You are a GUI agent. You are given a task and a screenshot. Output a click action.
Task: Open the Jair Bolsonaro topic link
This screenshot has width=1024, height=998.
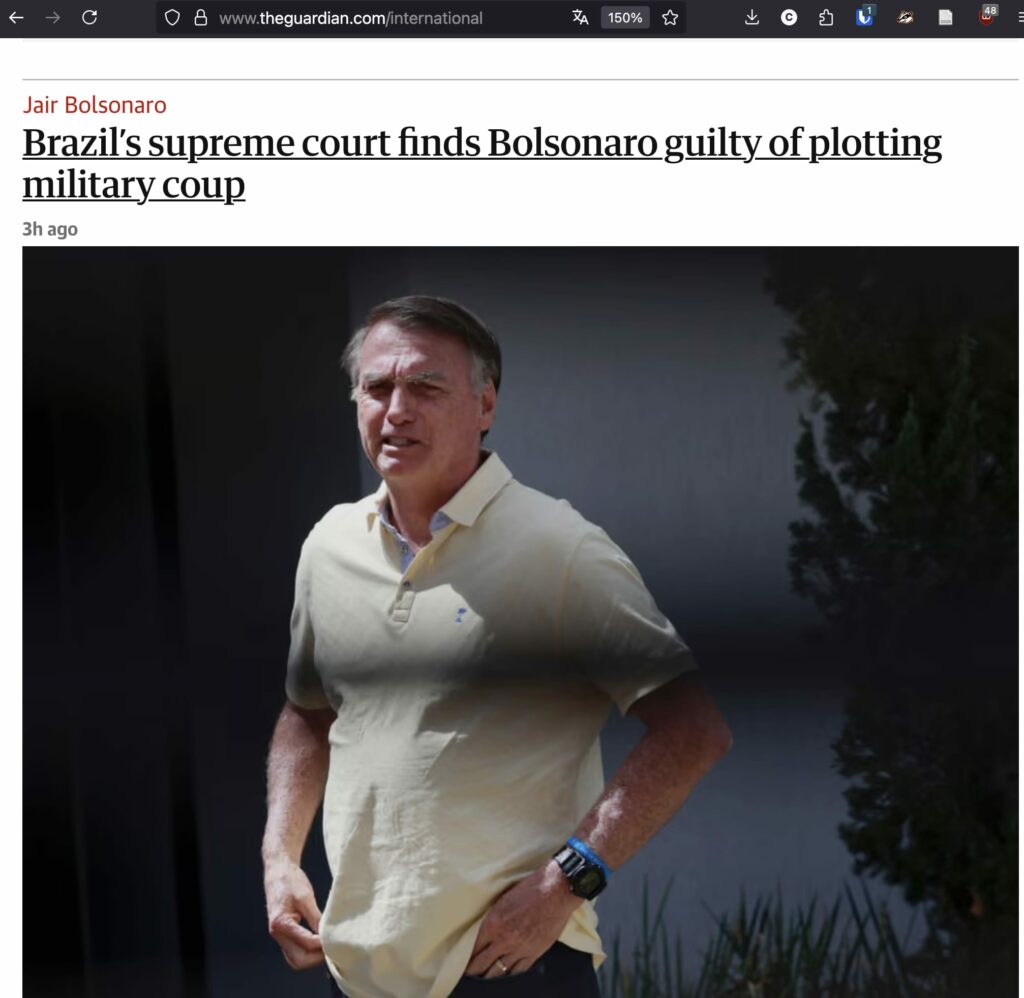click(x=95, y=105)
